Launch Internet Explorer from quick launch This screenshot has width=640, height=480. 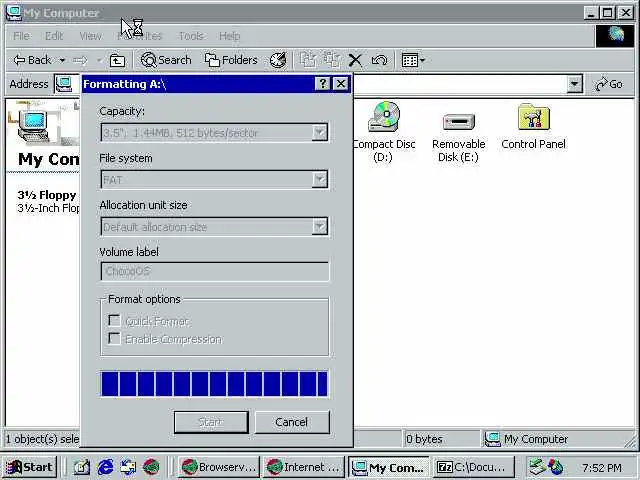click(105, 467)
